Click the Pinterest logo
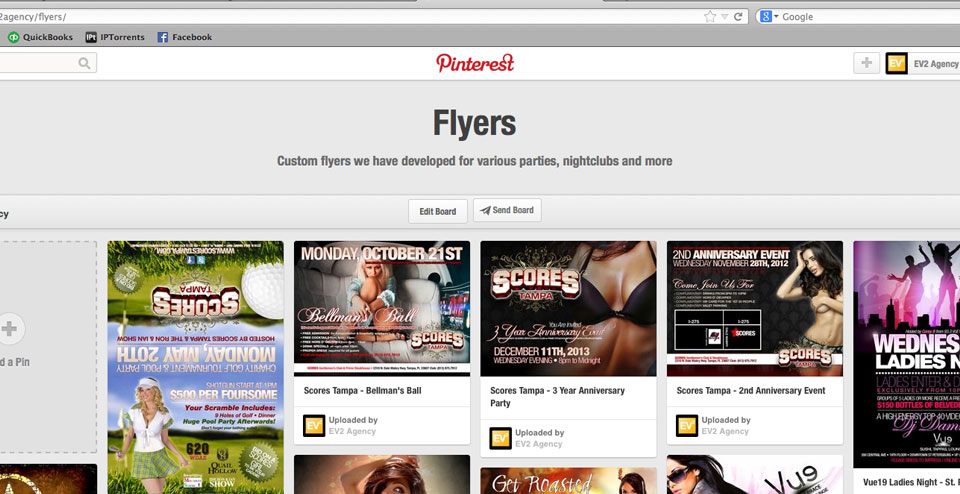The image size is (960, 494). [x=475, y=63]
